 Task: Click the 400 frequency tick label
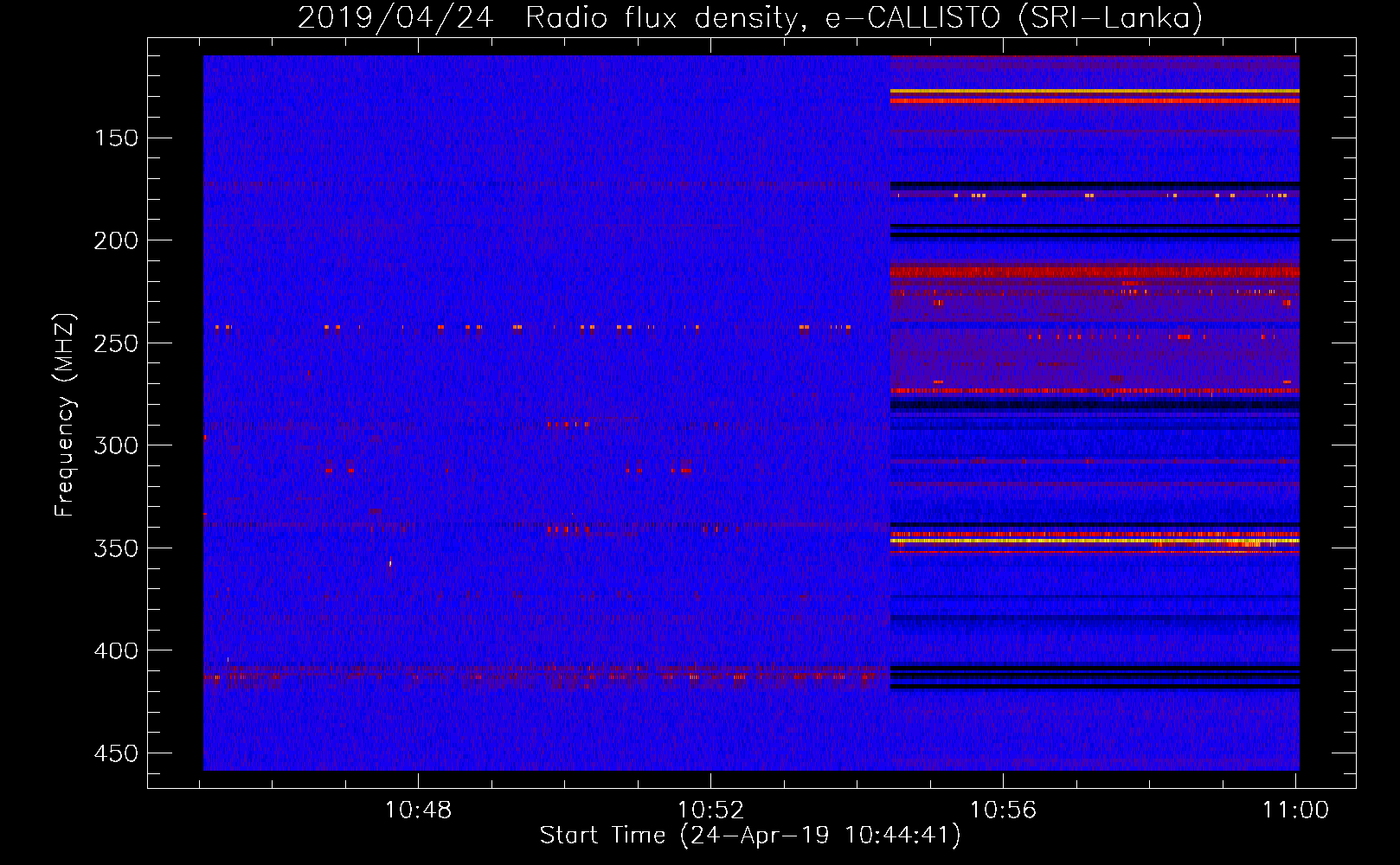116,650
